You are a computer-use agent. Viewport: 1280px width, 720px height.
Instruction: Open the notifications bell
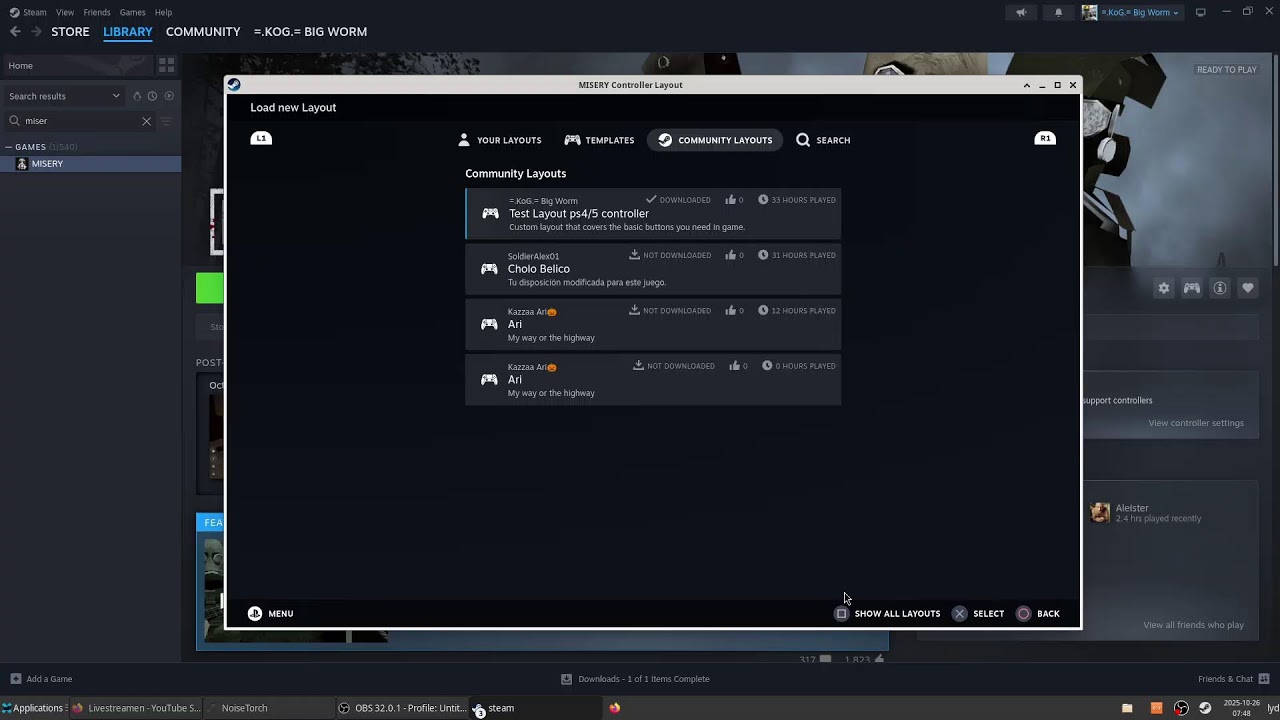(x=1058, y=12)
